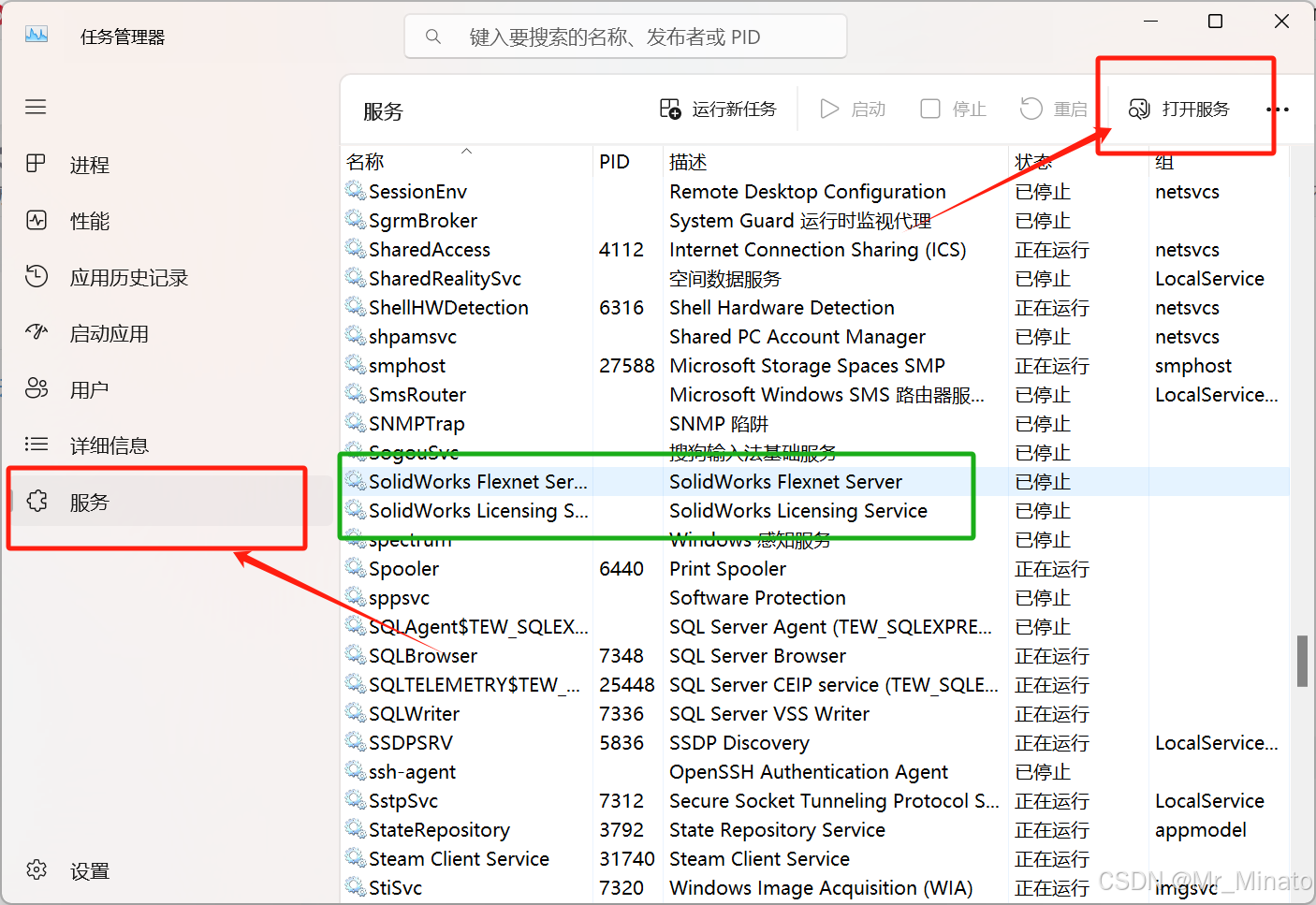Select the ShellHWDetection service name

[448, 307]
